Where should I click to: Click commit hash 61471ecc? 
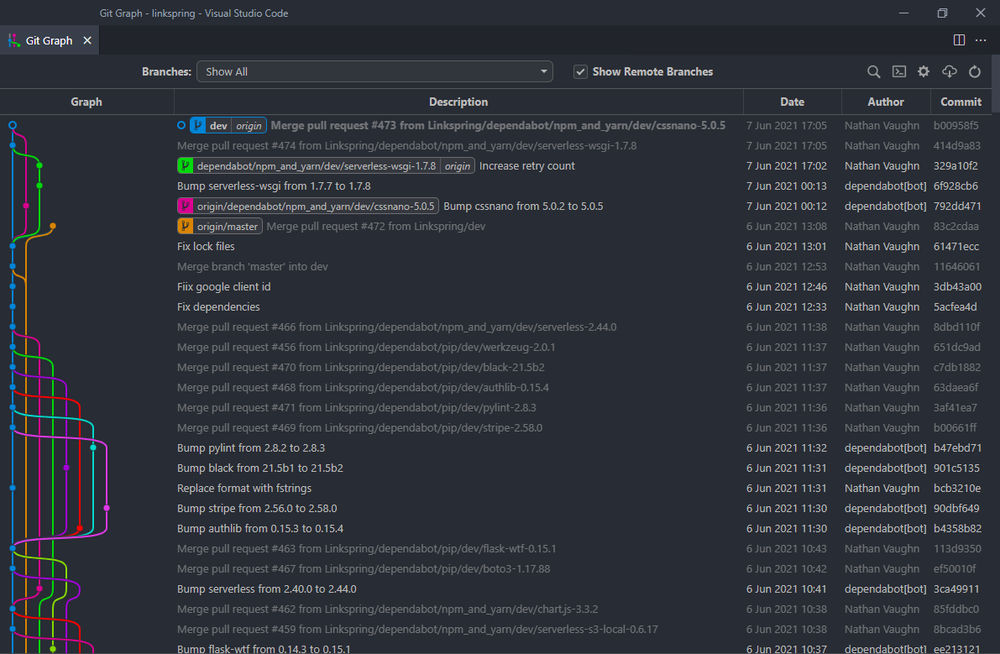click(x=956, y=246)
